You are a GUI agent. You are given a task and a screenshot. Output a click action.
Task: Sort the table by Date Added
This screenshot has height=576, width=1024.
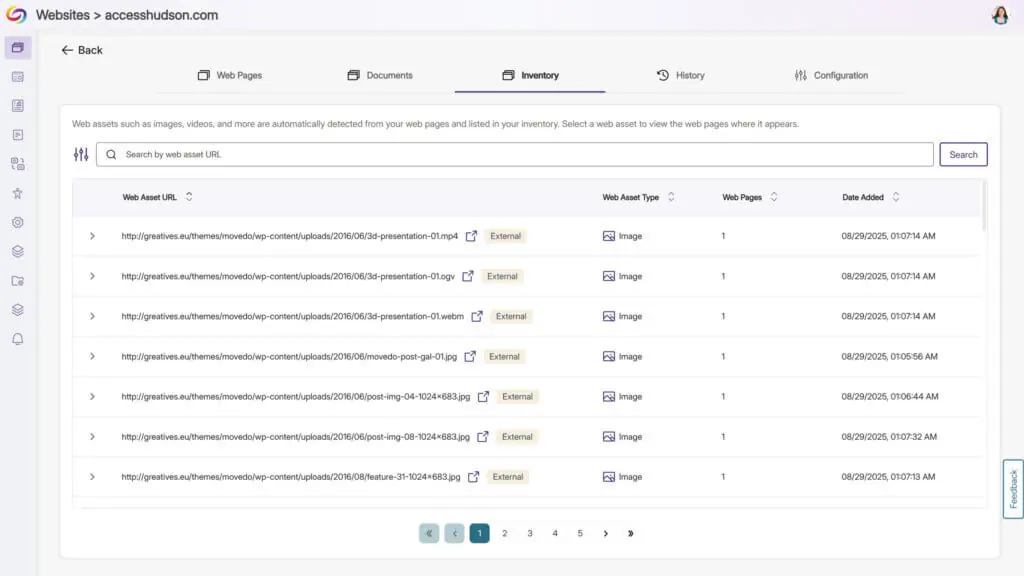895,197
